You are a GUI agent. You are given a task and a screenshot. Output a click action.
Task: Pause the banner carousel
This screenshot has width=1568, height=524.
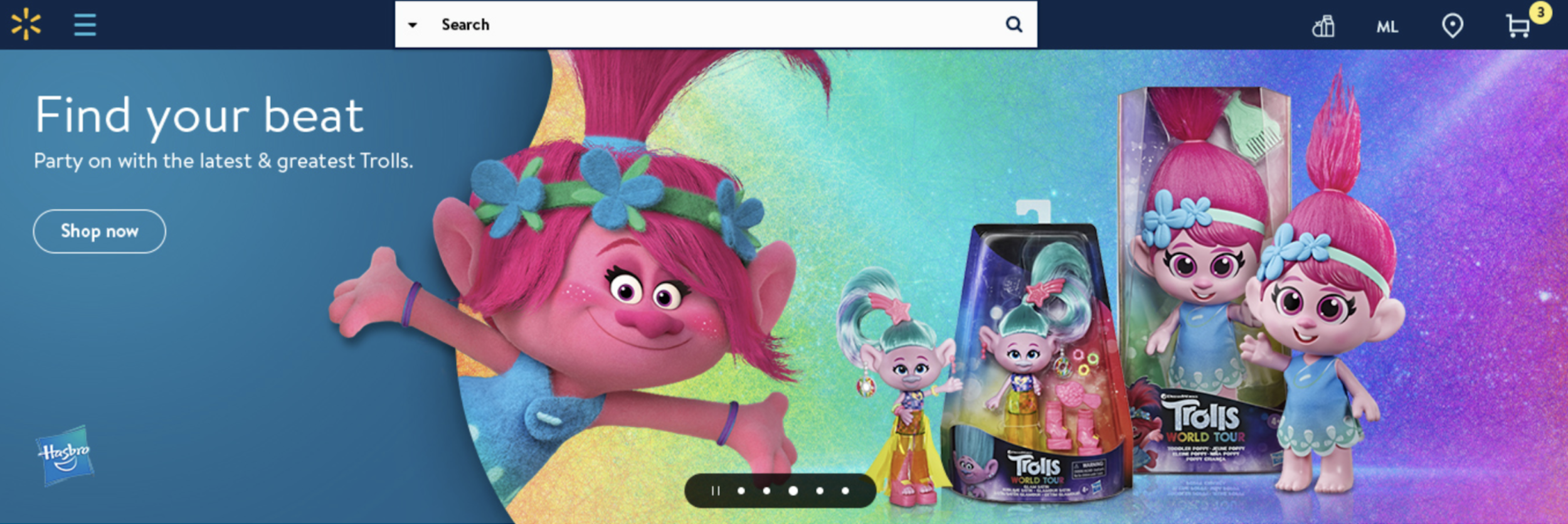715,491
